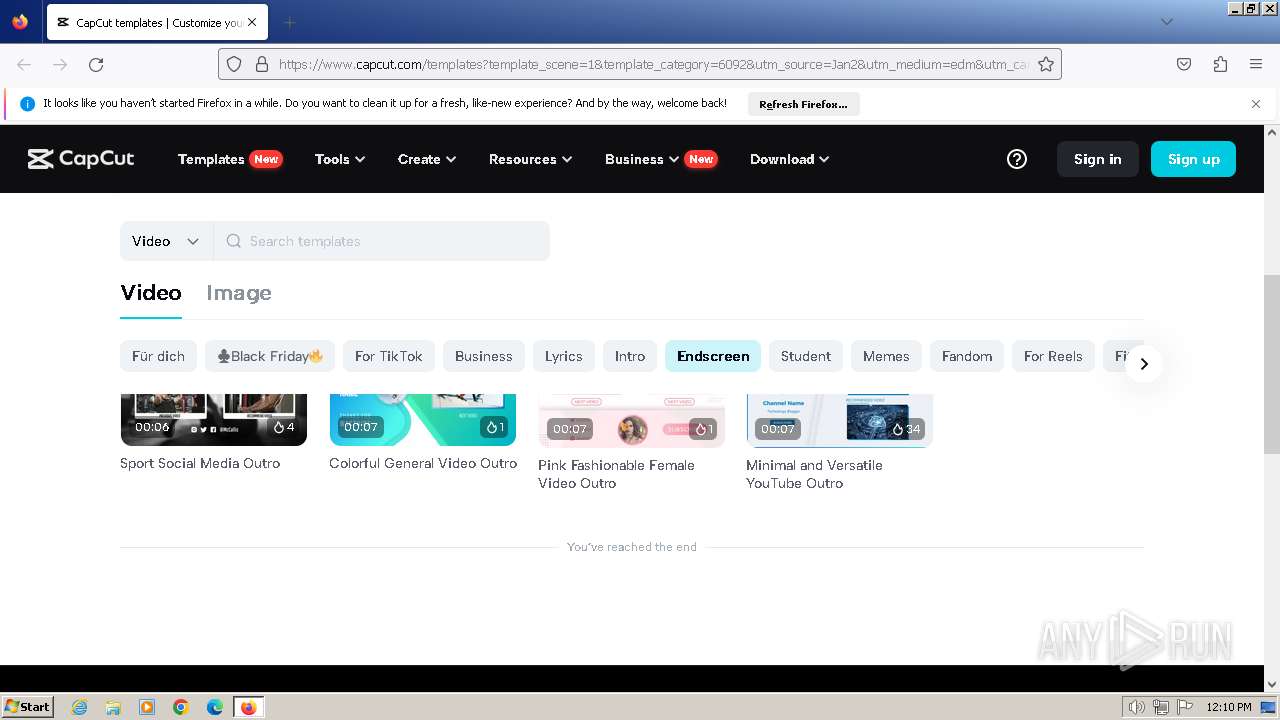
Task: Open Internet Explorer from taskbar
Action: click(79, 707)
